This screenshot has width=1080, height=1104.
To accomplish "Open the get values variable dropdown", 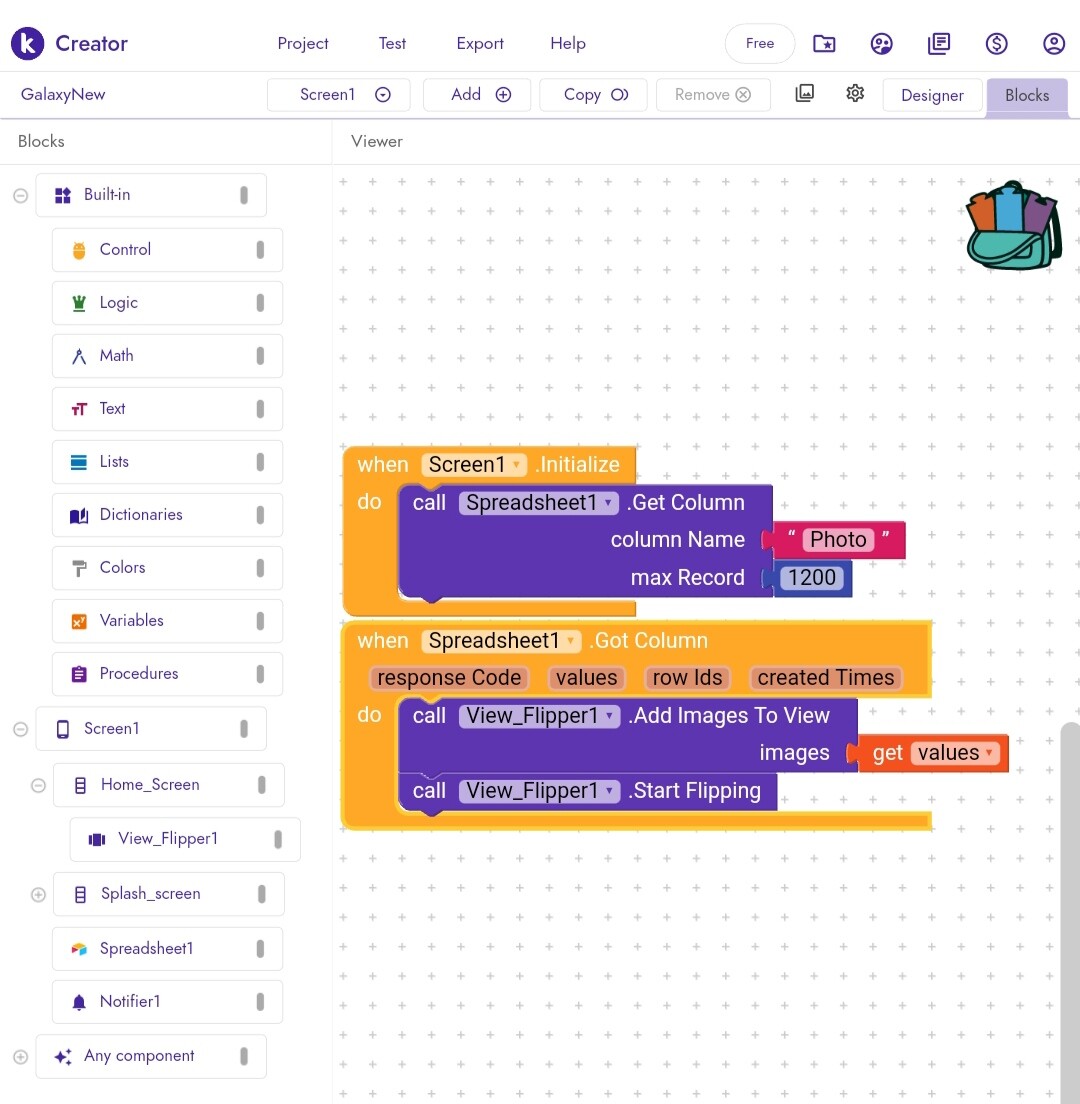I will (955, 753).
